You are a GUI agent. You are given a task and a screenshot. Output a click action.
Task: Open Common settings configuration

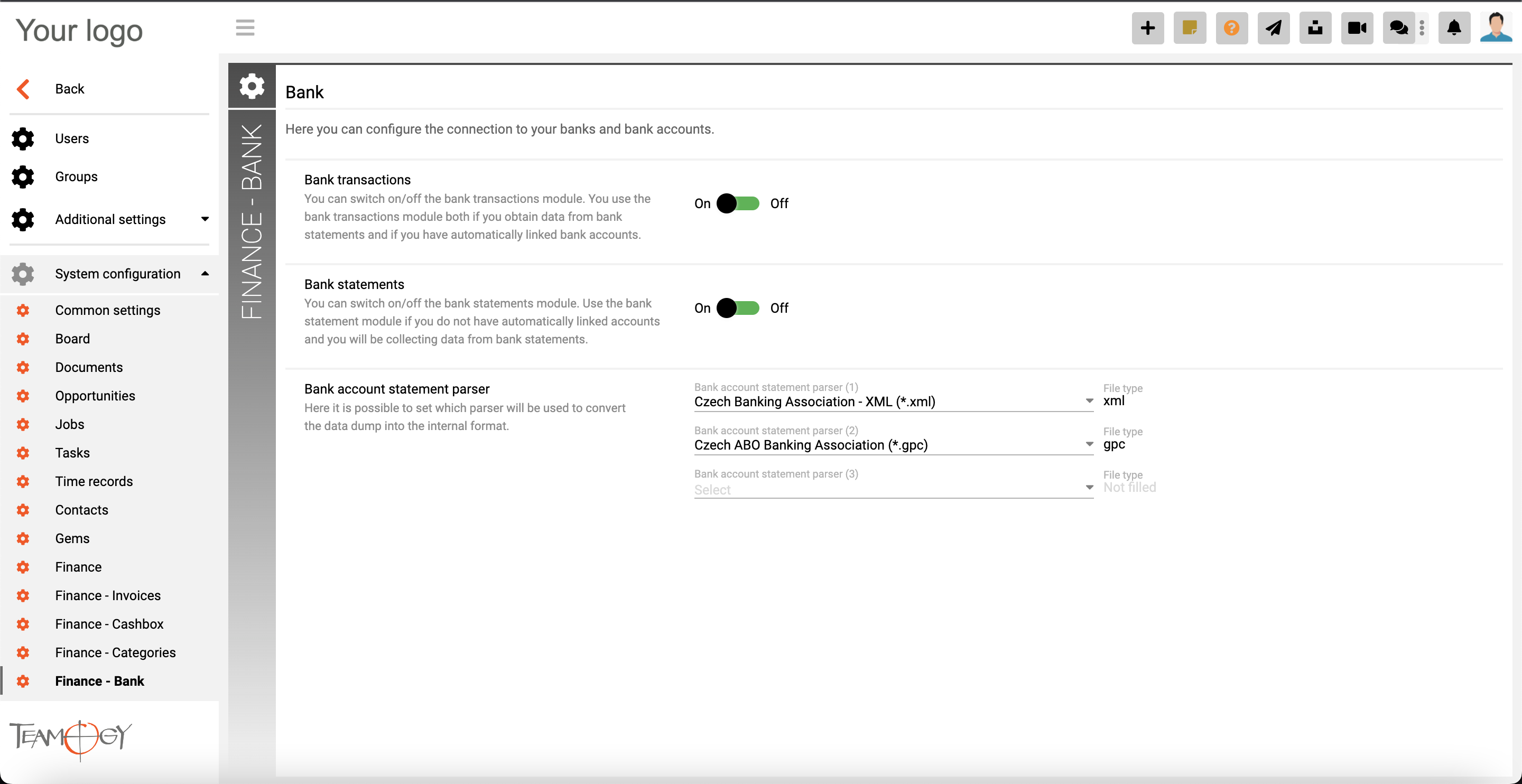[107, 310]
